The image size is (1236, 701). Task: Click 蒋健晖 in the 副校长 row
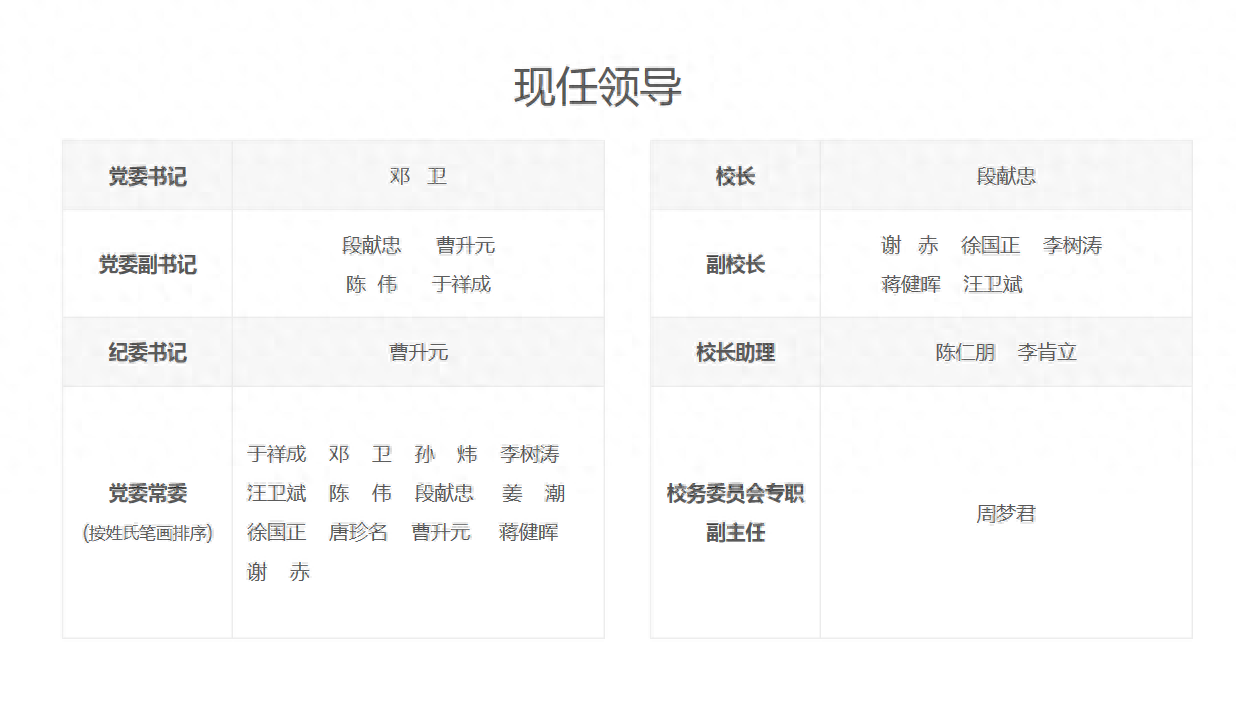coord(911,284)
